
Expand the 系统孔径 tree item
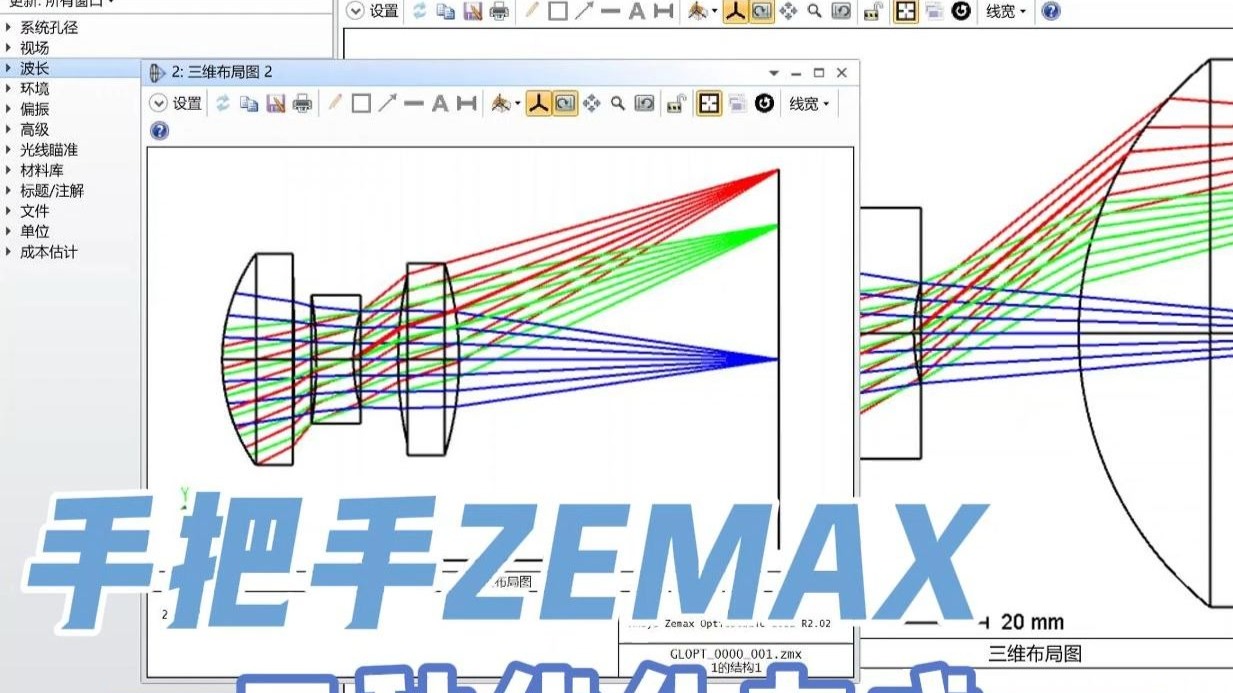click(x=9, y=28)
